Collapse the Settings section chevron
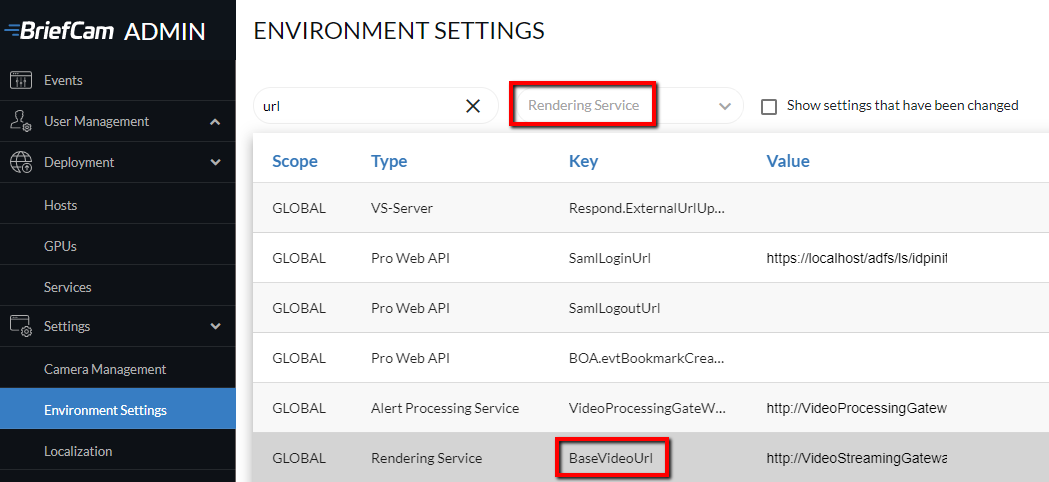 (x=215, y=327)
